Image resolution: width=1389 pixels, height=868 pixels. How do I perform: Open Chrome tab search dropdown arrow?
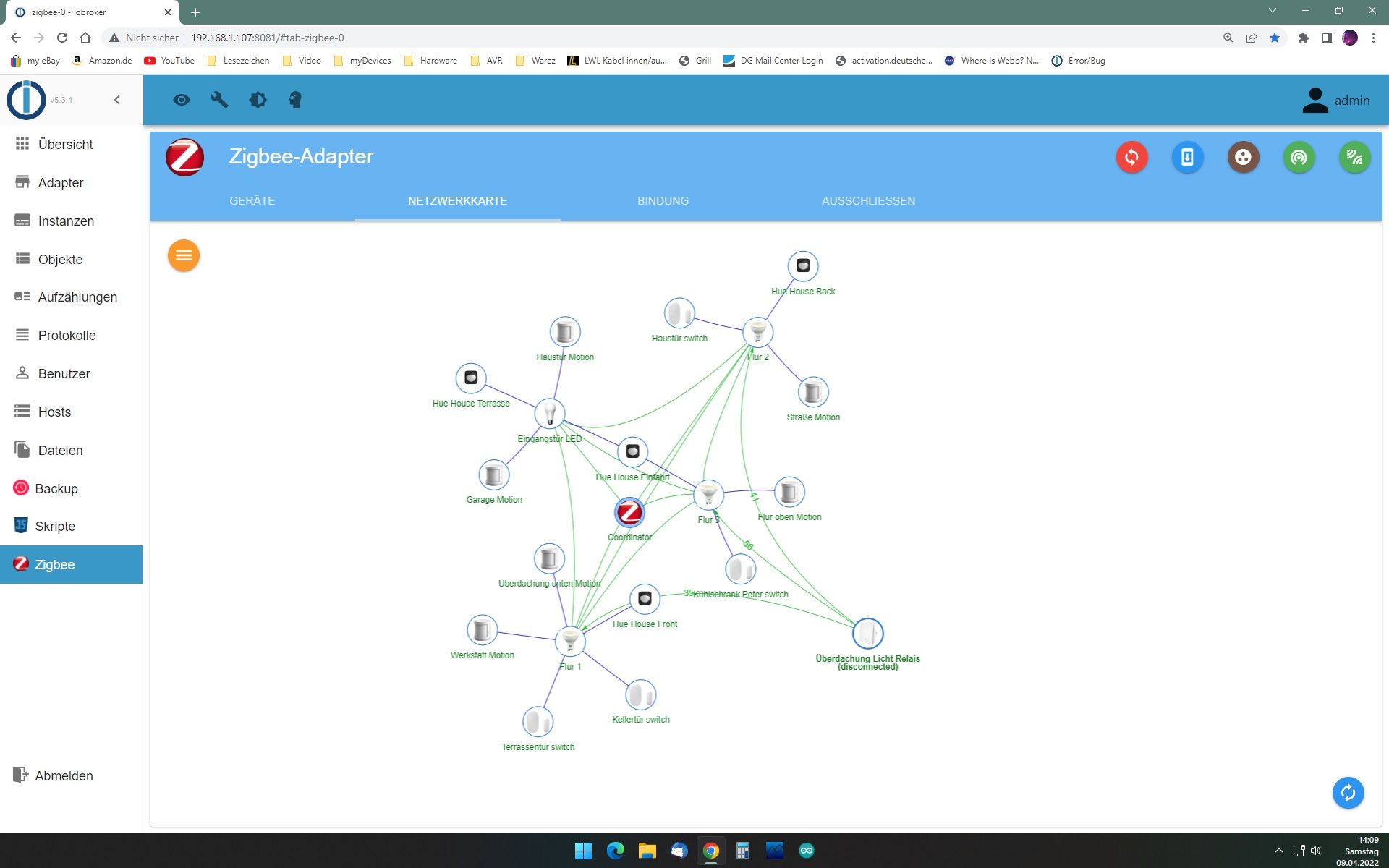point(1272,11)
